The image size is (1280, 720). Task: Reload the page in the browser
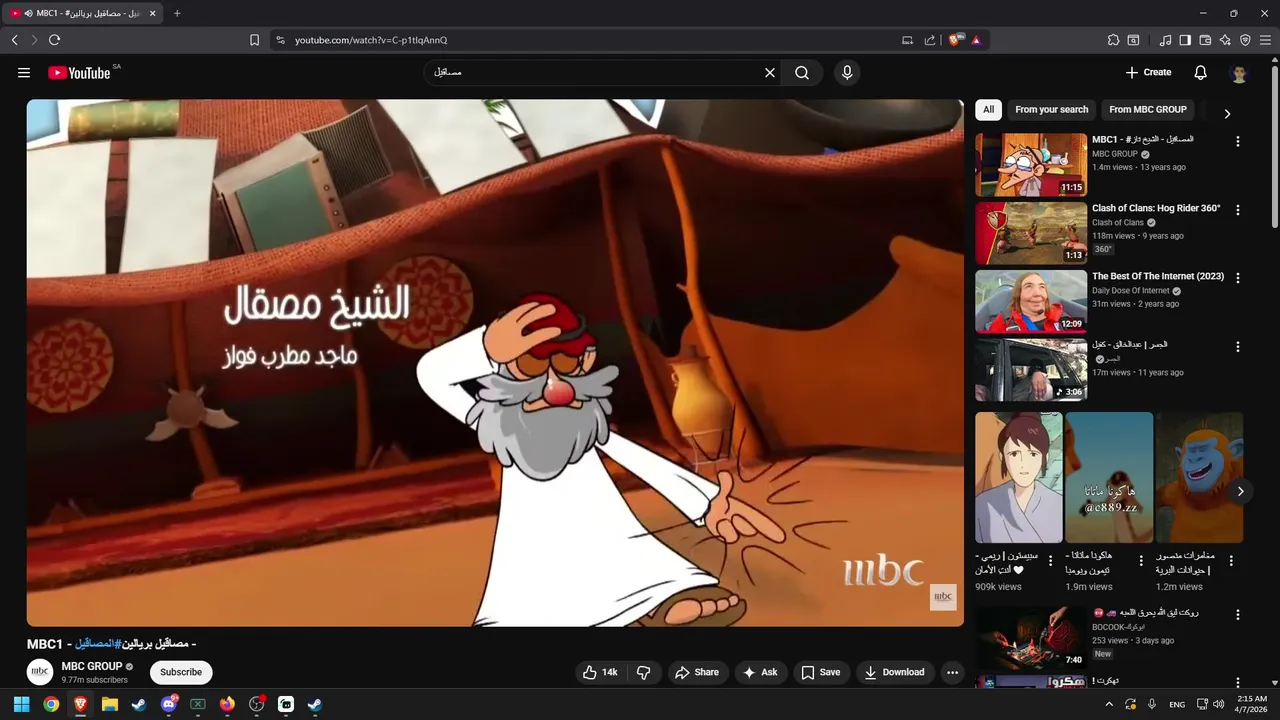(x=54, y=40)
